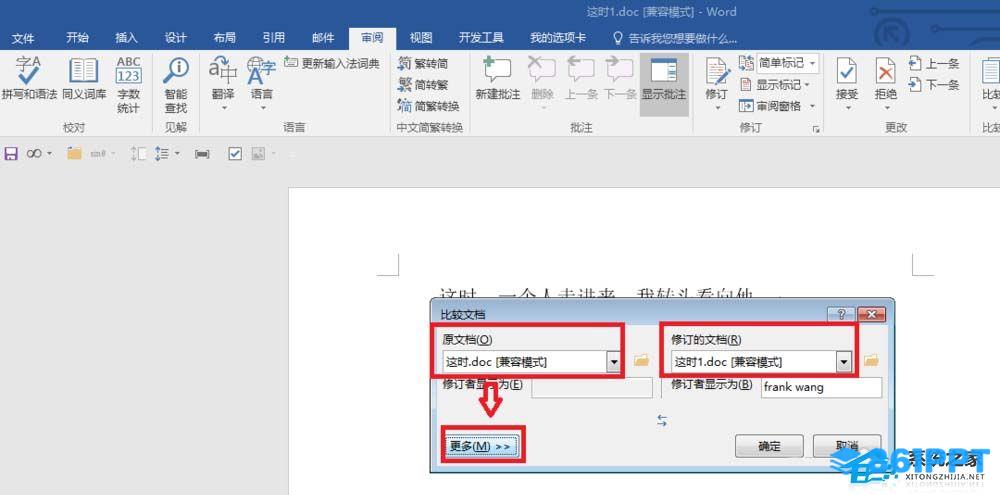Swap documents with the blue arrows icon

click(x=662, y=420)
